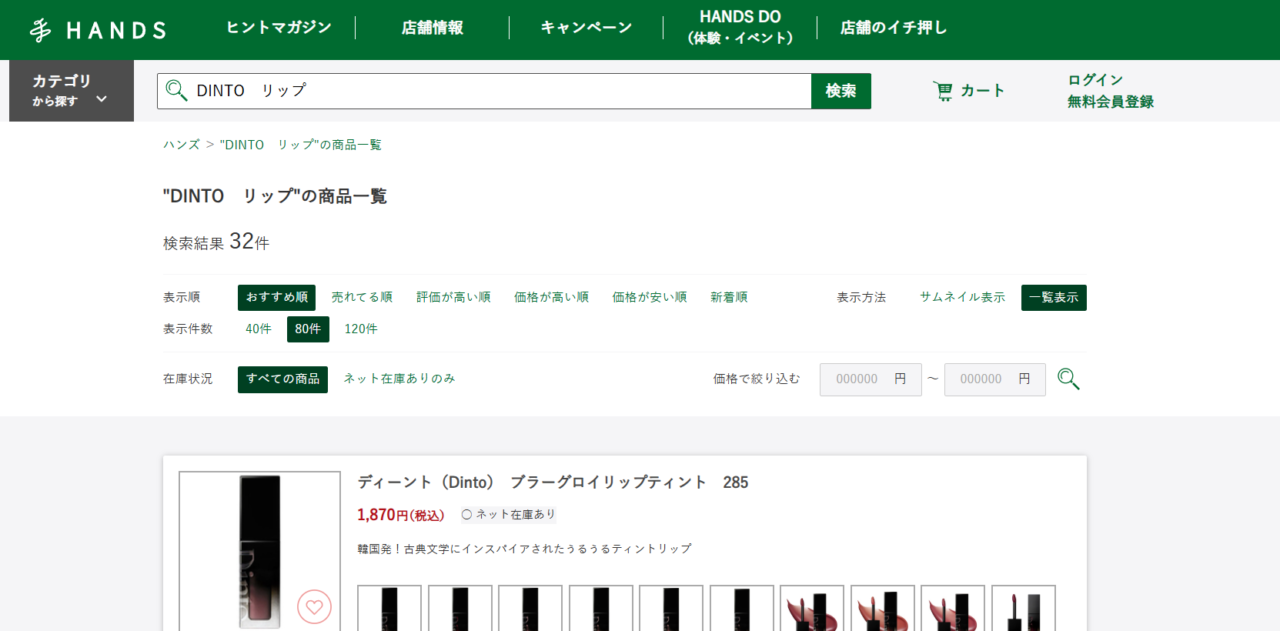
Task: Click the green 検索 button
Action: (x=841, y=91)
